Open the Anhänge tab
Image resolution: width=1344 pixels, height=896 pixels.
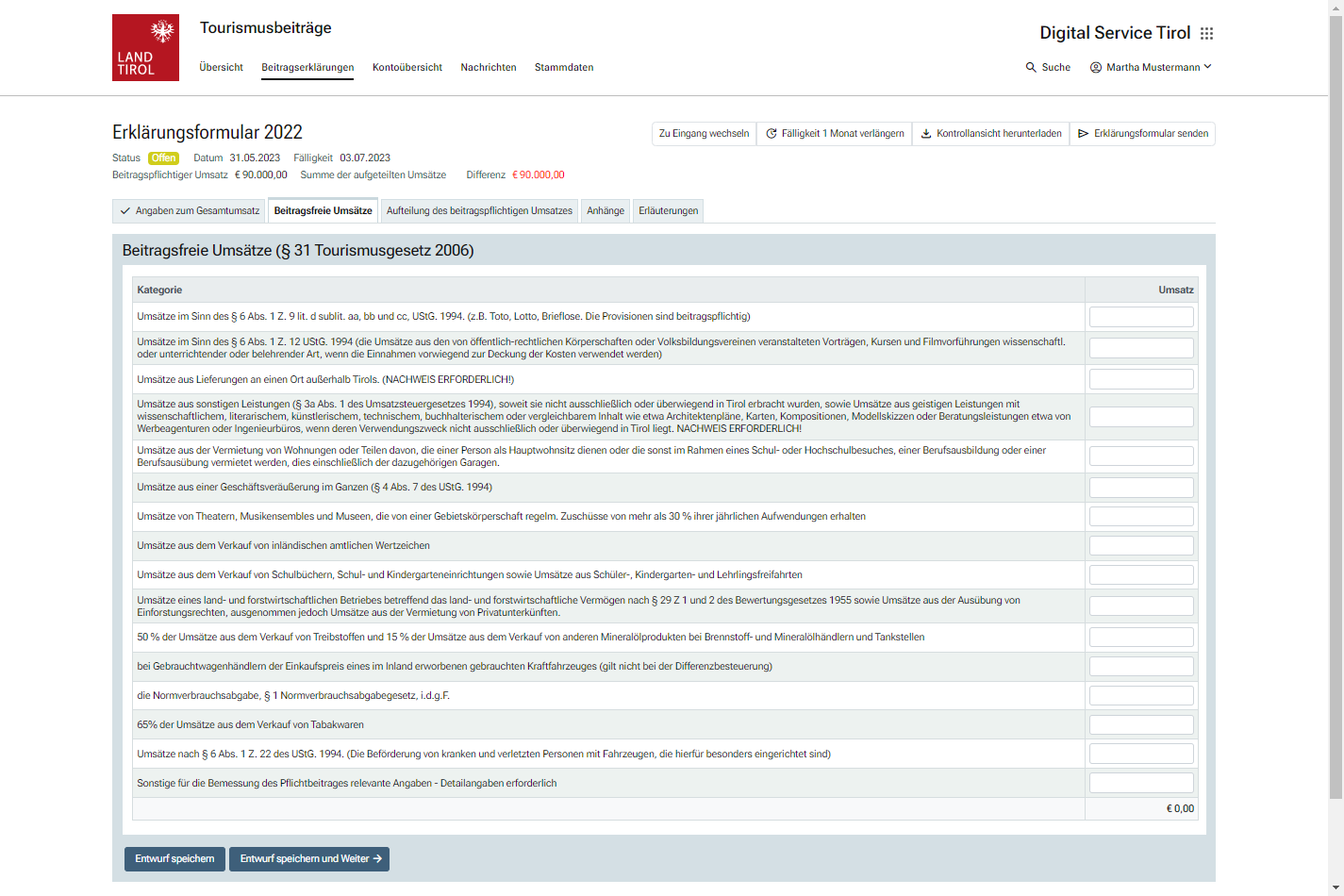(x=606, y=211)
